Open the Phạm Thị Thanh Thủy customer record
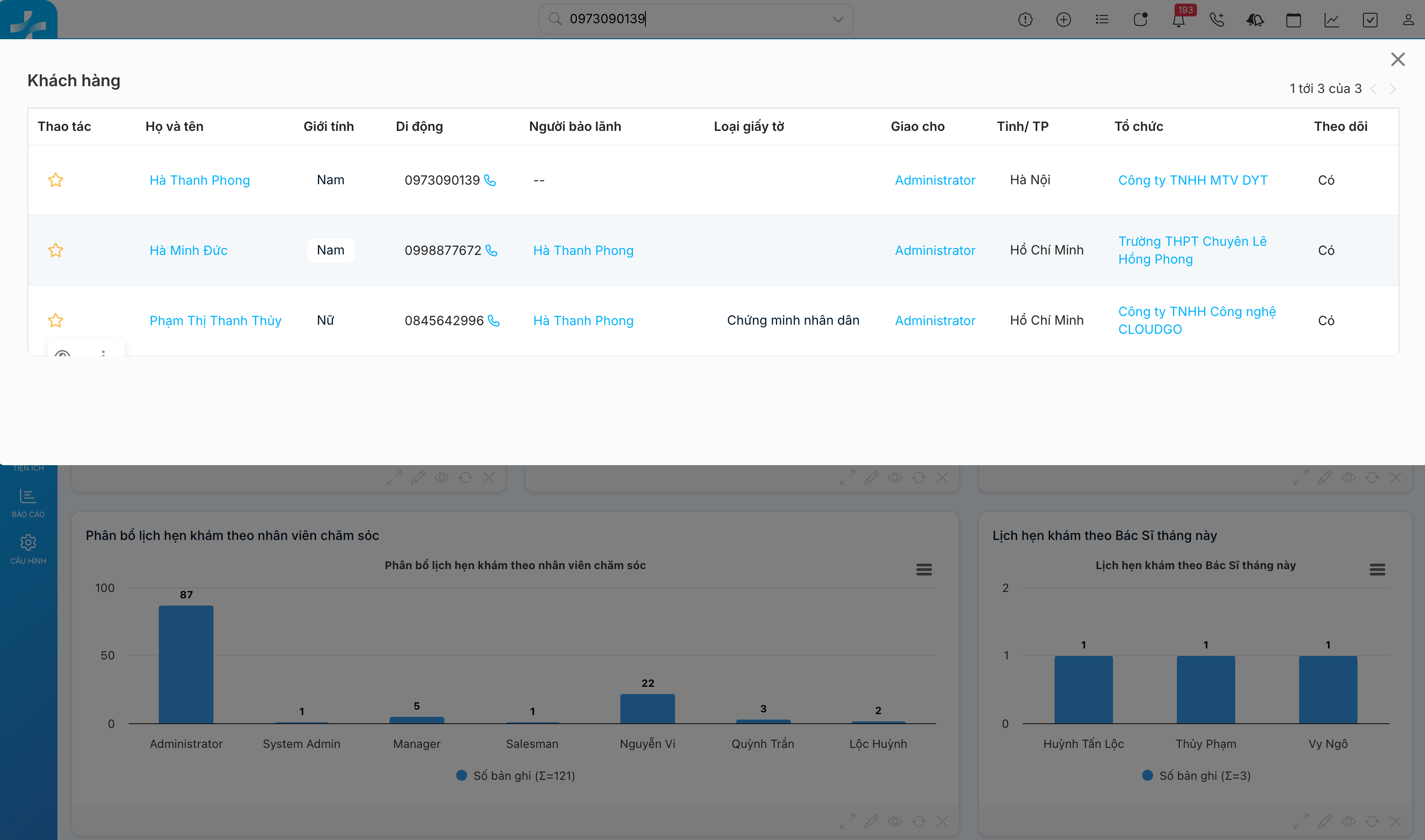This screenshot has width=1425, height=840. 215,321
